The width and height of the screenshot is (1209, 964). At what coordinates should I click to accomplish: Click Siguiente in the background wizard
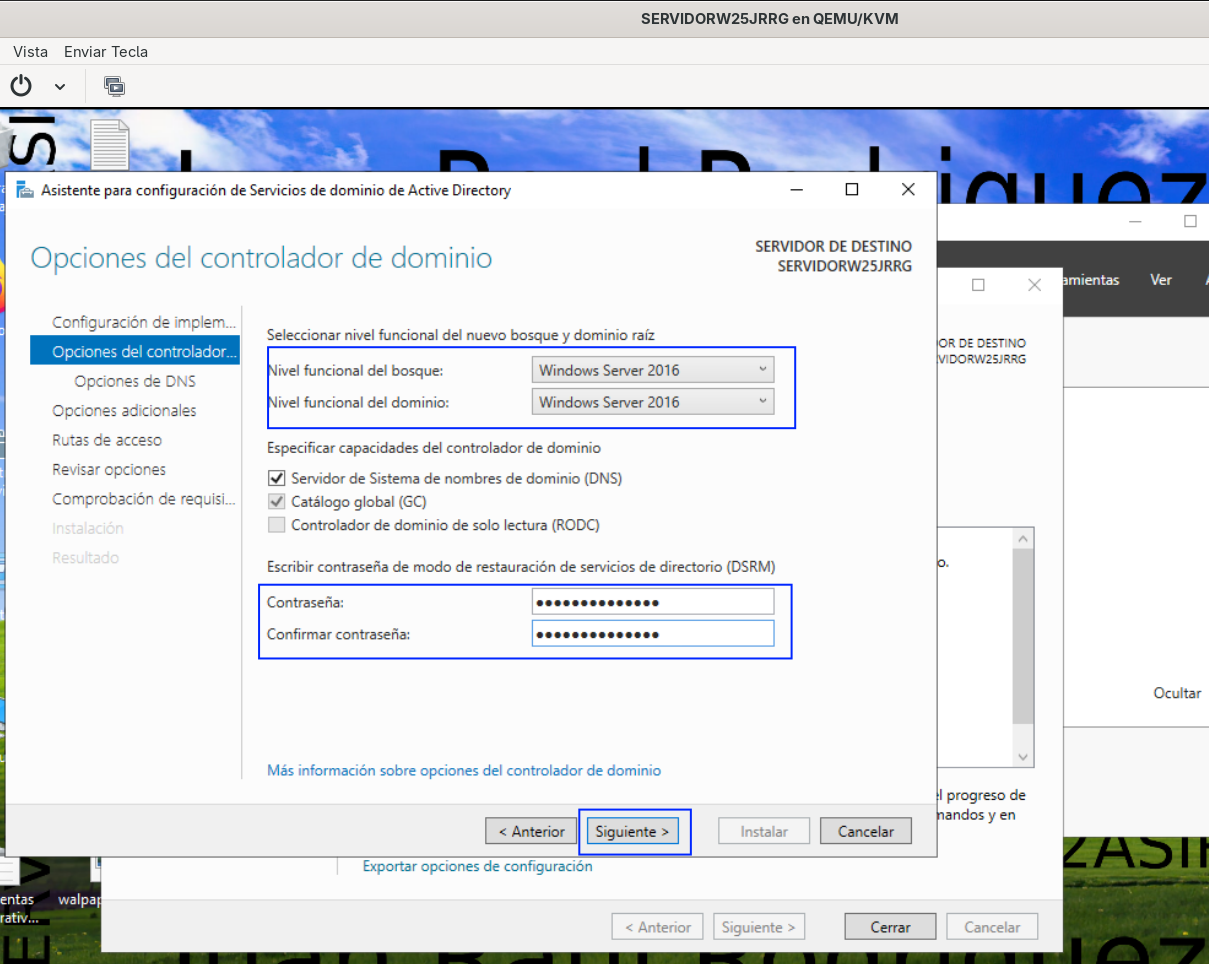[x=759, y=927]
